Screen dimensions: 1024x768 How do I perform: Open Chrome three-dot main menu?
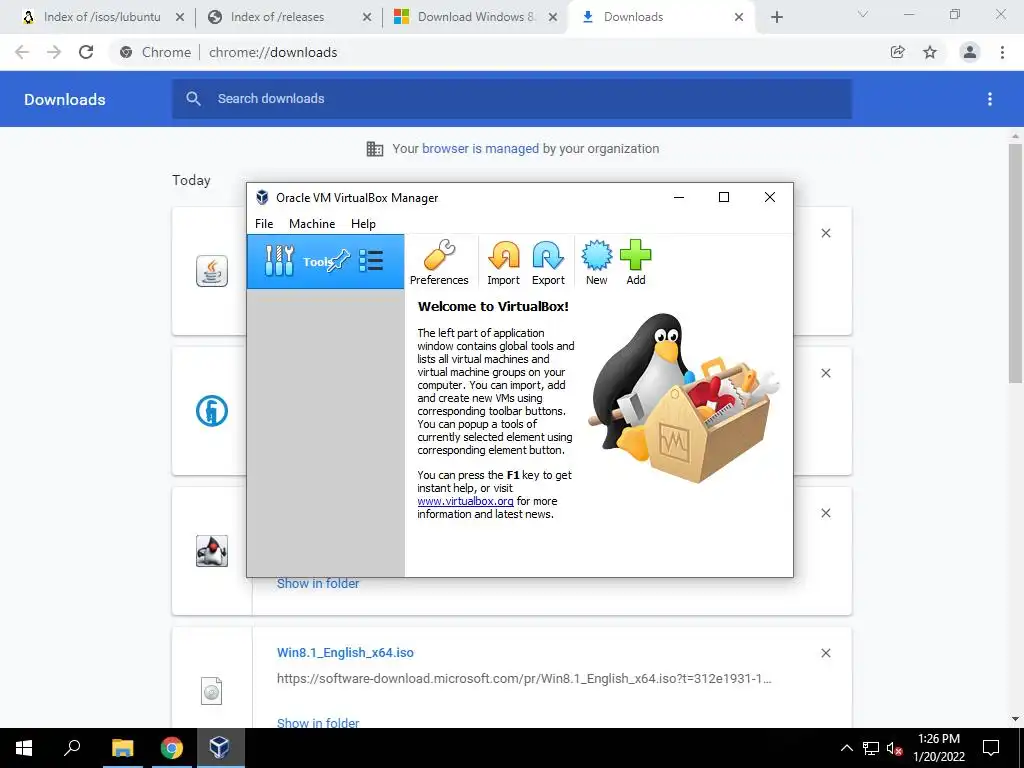(x=1002, y=52)
